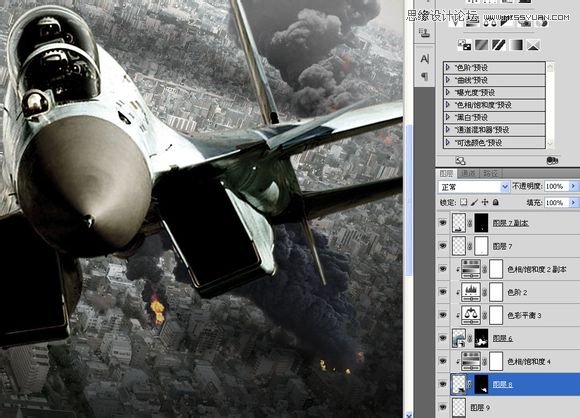Switch to the 通道 tab
Viewport: 580px width, 418px height.
468,173
